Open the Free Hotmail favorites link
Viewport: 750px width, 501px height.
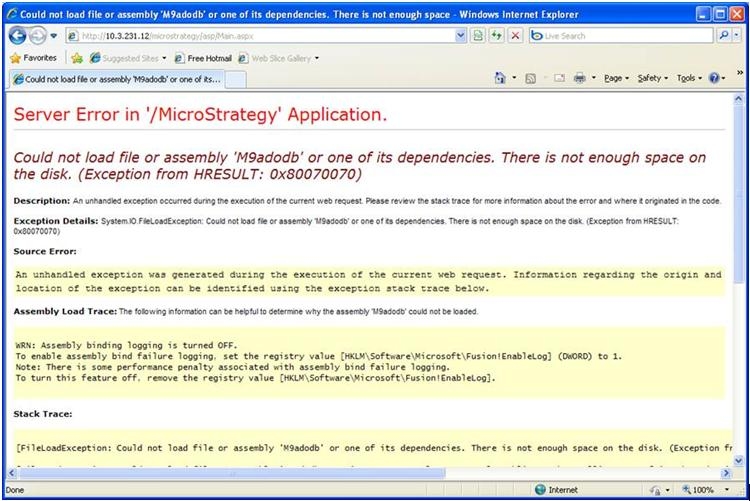[203, 58]
